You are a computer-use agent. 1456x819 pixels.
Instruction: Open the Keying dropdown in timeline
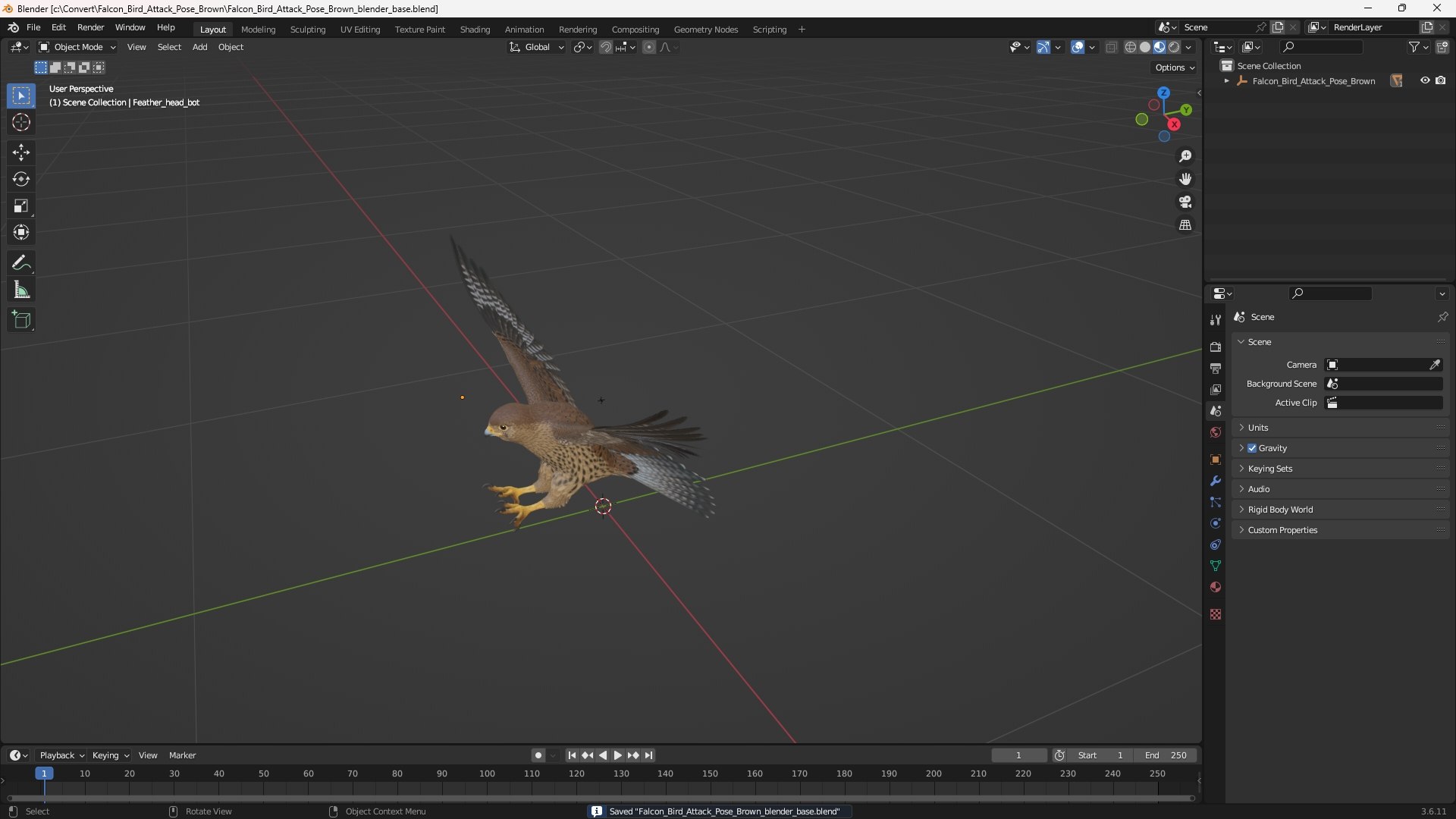click(110, 755)
